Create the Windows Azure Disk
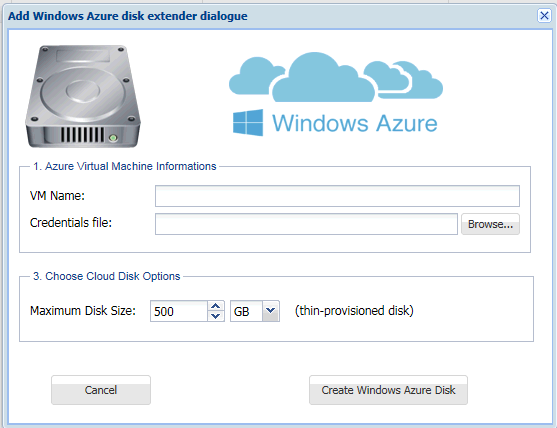 point(388,390)
